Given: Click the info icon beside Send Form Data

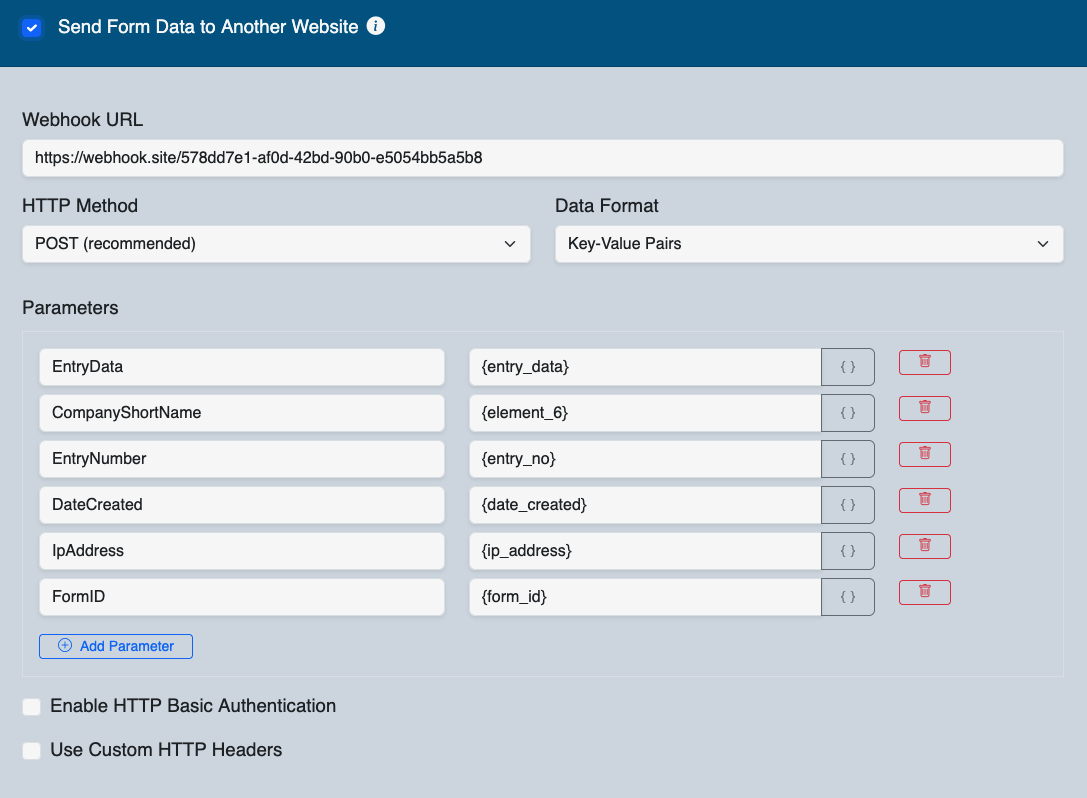Looking at the screenshot, I should point(376,27).
